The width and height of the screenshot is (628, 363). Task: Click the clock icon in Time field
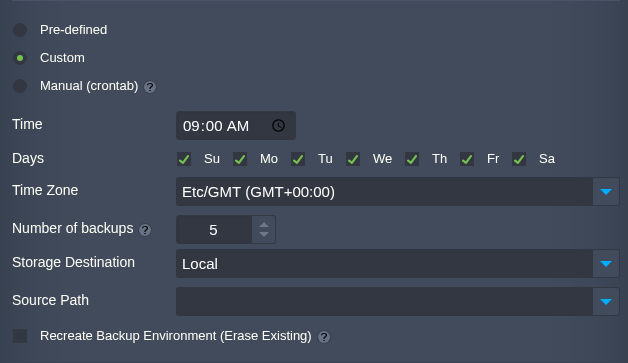click(x=278, y=126)
